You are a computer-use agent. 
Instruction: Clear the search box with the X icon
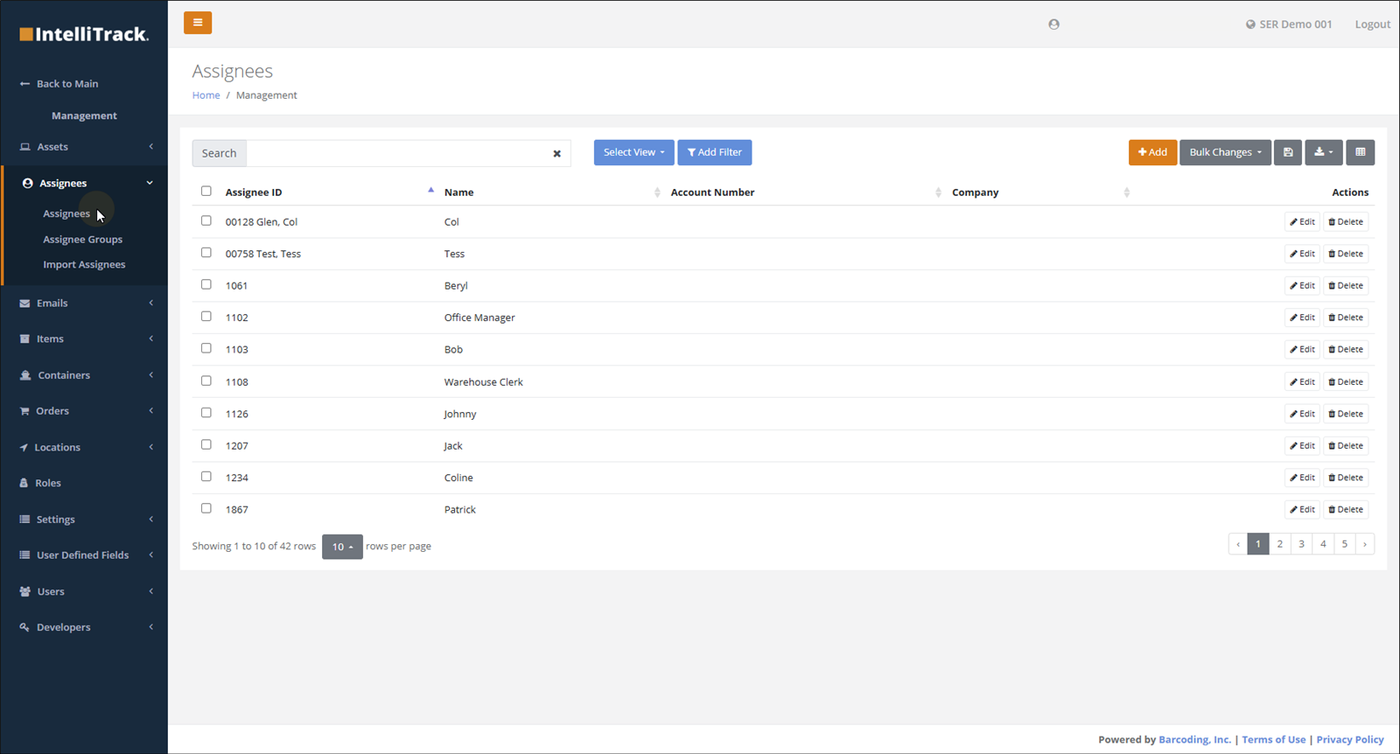[557, 154]
